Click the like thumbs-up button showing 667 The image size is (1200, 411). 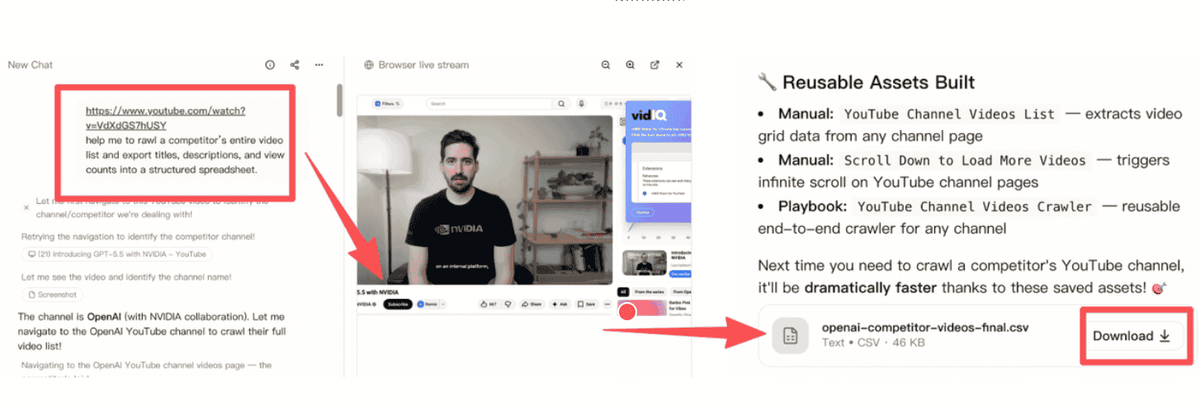click(x=488, y=303)
